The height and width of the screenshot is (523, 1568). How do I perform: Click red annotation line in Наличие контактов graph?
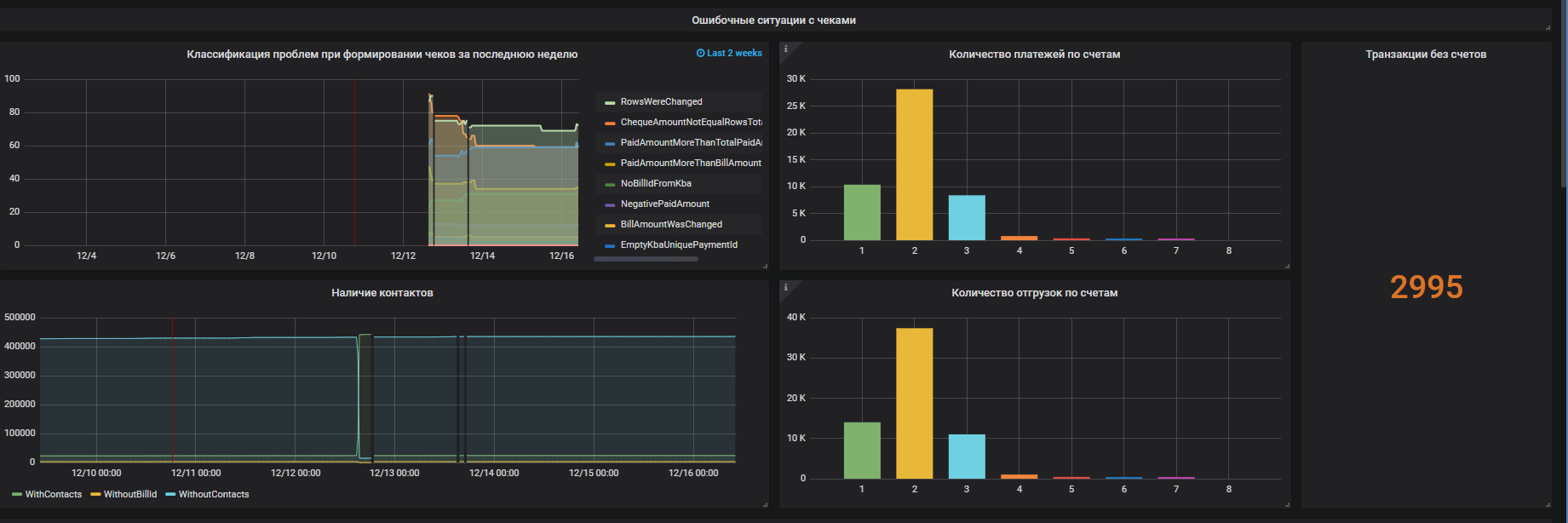(x=172, y=390)
